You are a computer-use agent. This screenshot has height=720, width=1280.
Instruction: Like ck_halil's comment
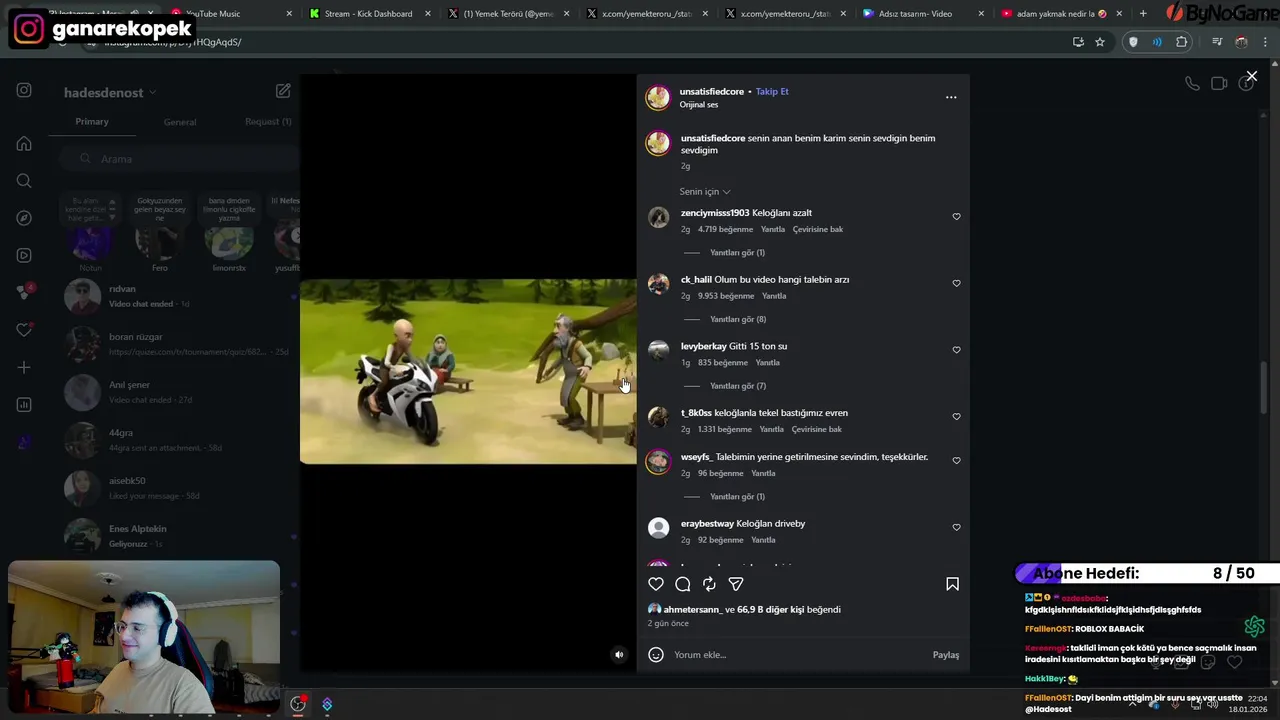pyautogui.click(x=956, y=284)
